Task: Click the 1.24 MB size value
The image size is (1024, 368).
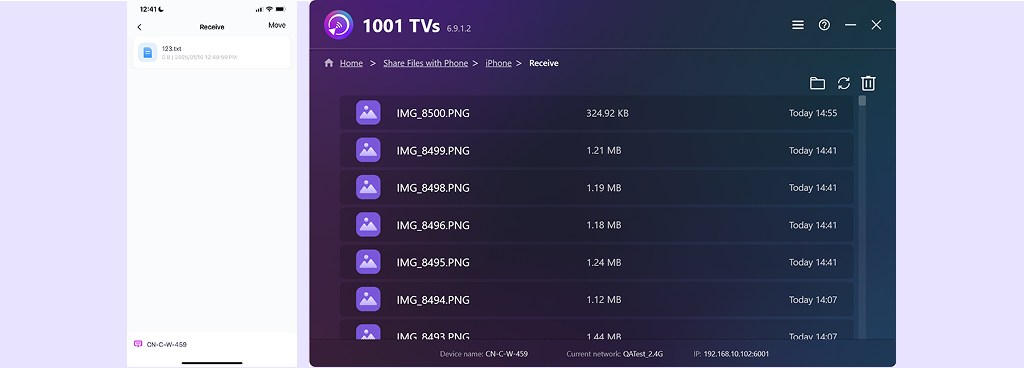Action: pyautogui.click(x=603, y=262)
